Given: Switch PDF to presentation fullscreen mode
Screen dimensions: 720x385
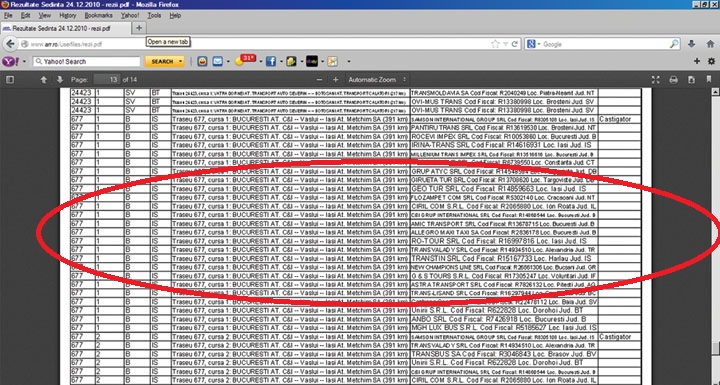Looking at the screenshot, I should [x=655, y=80].
